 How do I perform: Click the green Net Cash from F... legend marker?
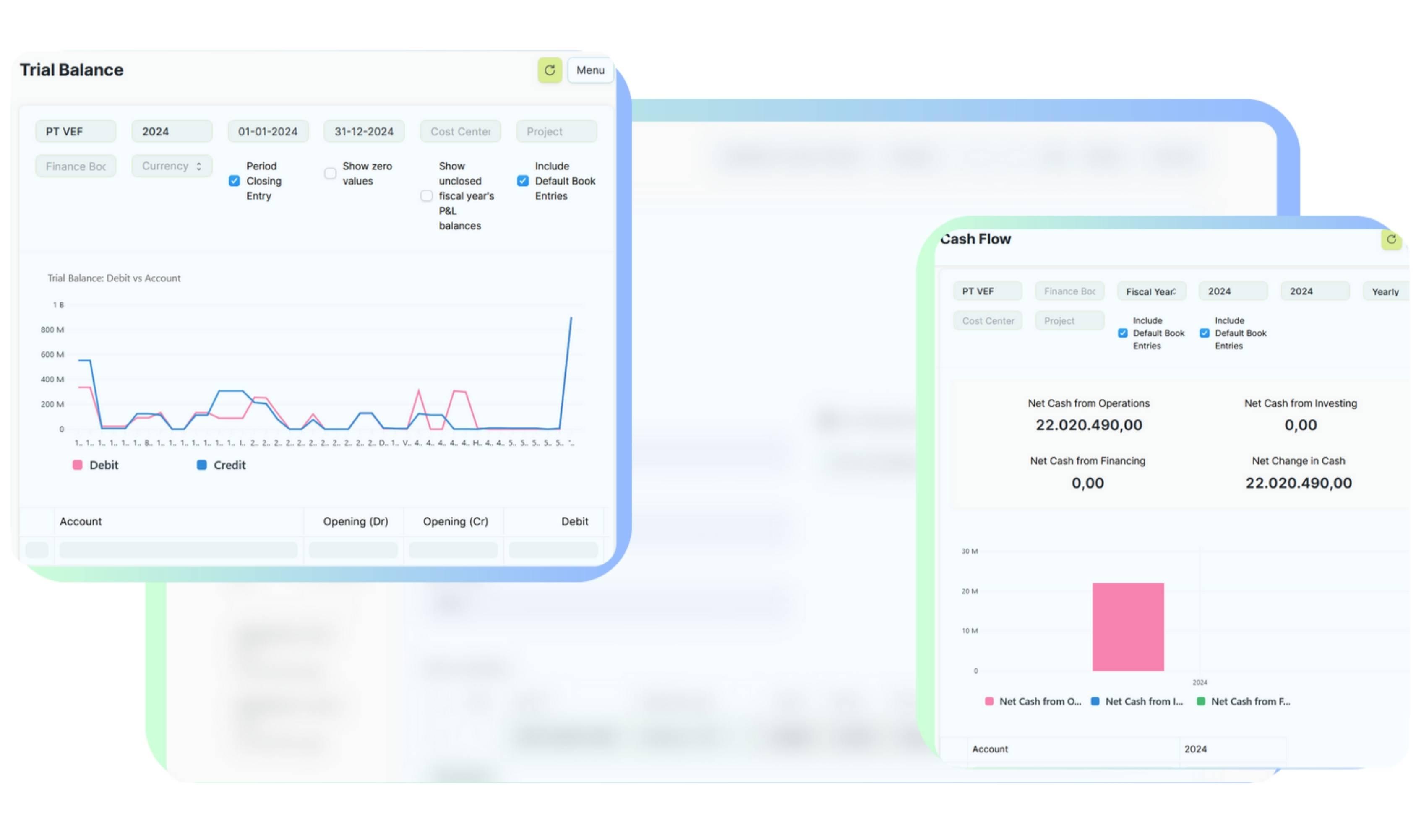1200,701
